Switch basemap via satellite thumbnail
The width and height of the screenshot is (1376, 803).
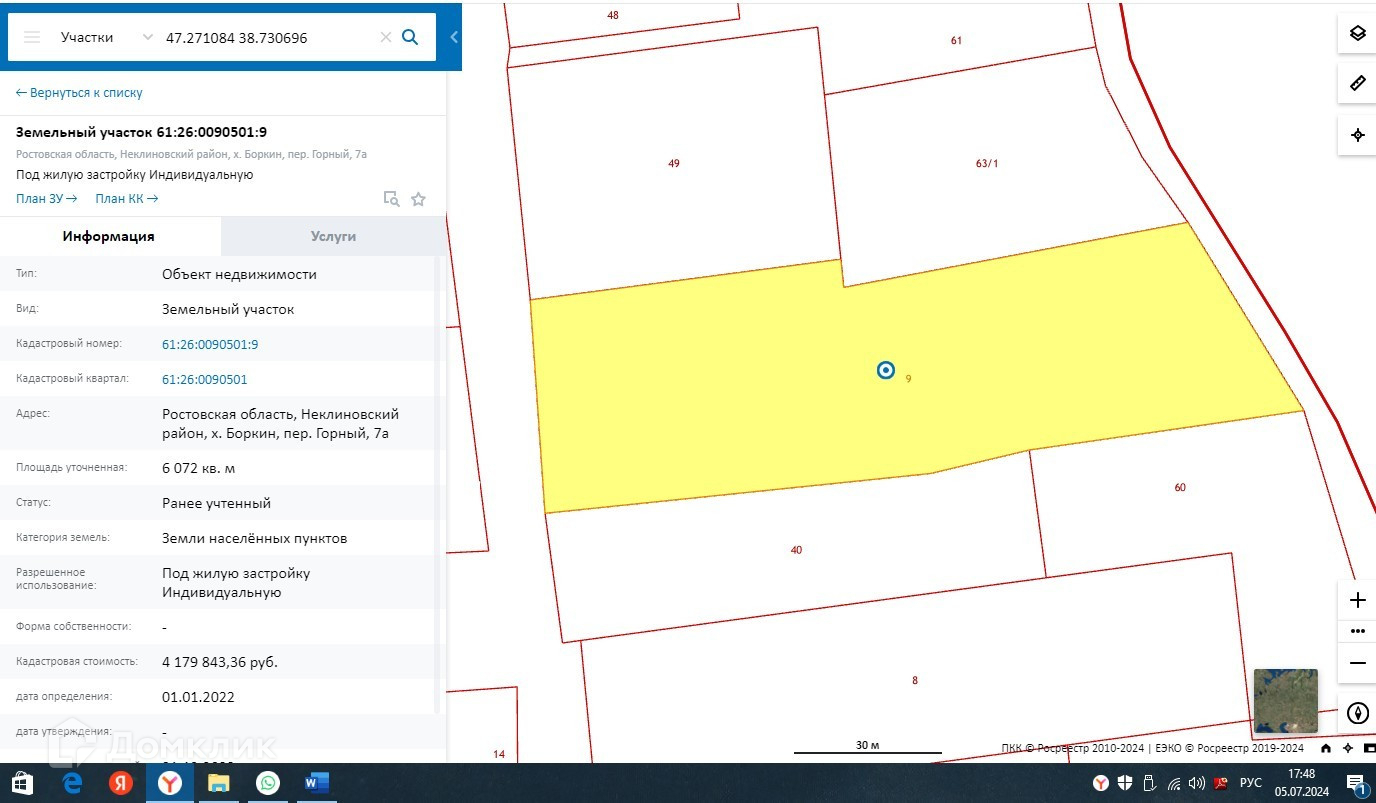[1285, 701]
